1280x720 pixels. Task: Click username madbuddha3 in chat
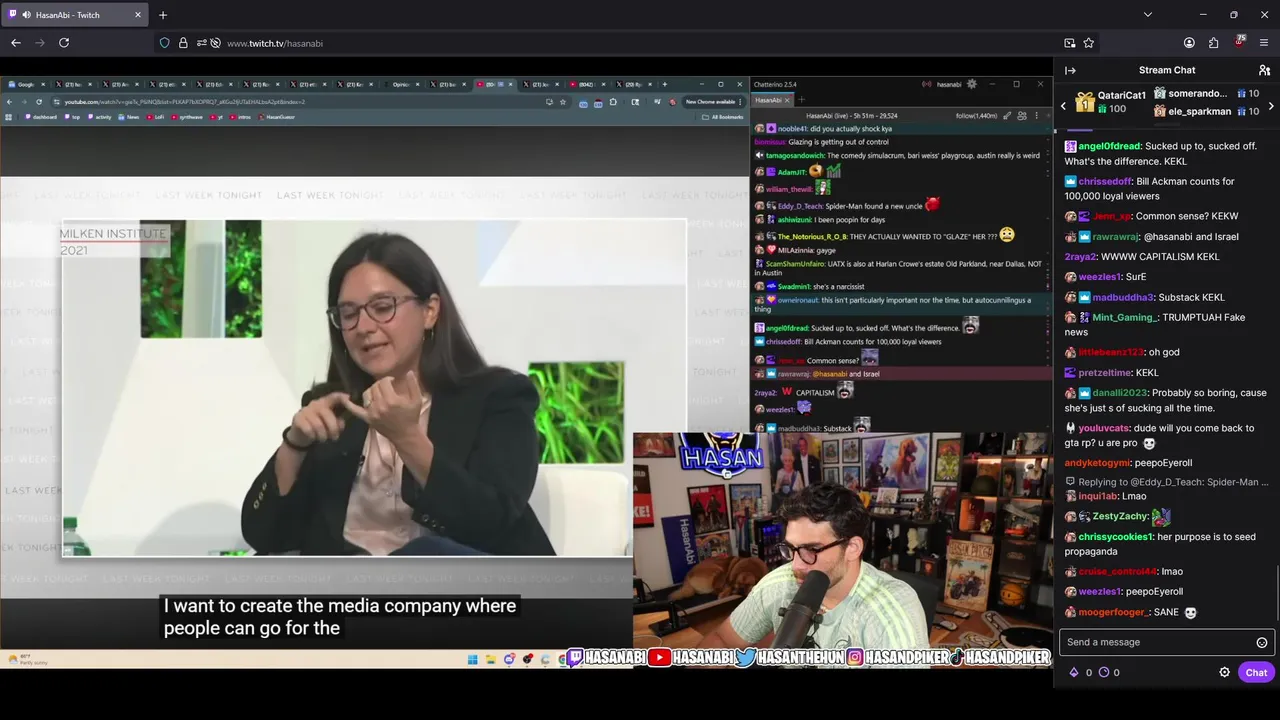(1123, 297)
